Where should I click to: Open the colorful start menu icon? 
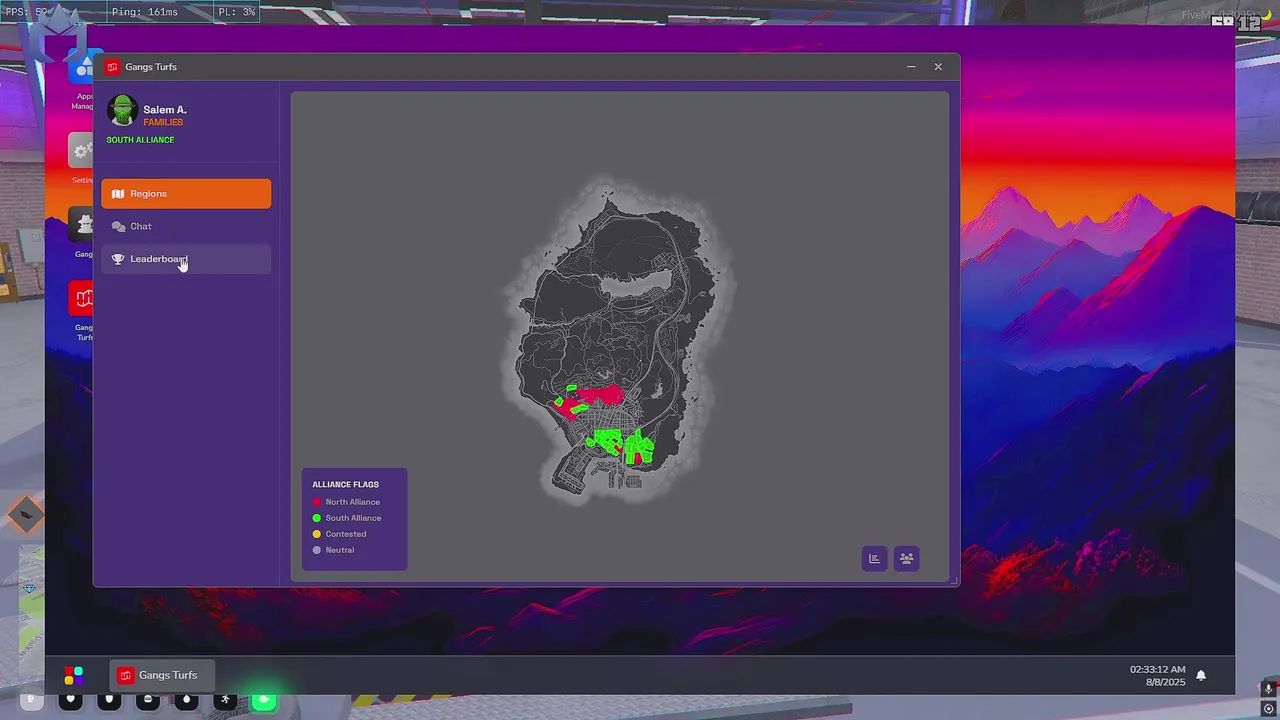73,676
